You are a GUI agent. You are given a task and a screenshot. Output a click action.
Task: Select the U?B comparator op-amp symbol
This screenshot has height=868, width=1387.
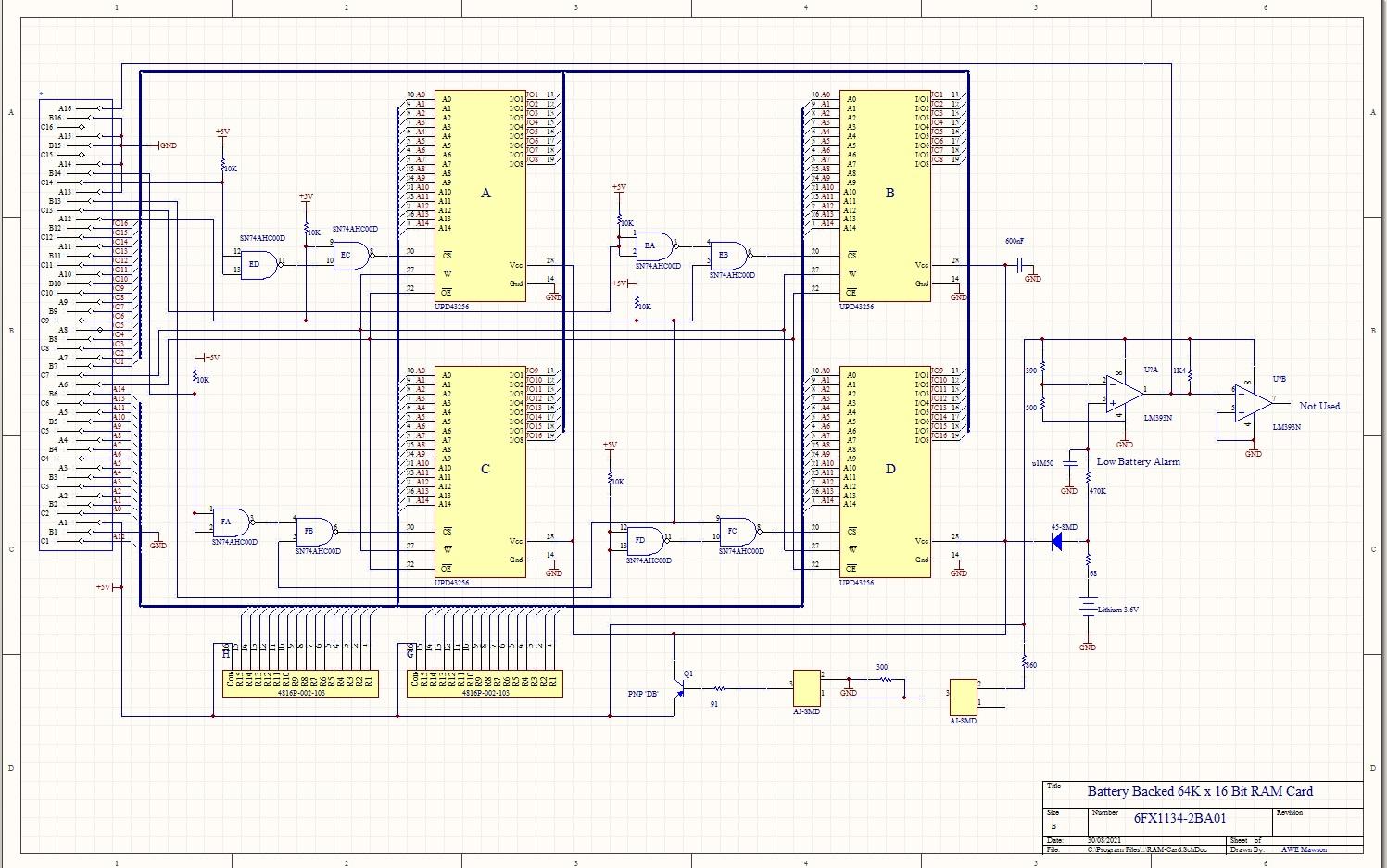[1254, 403]
